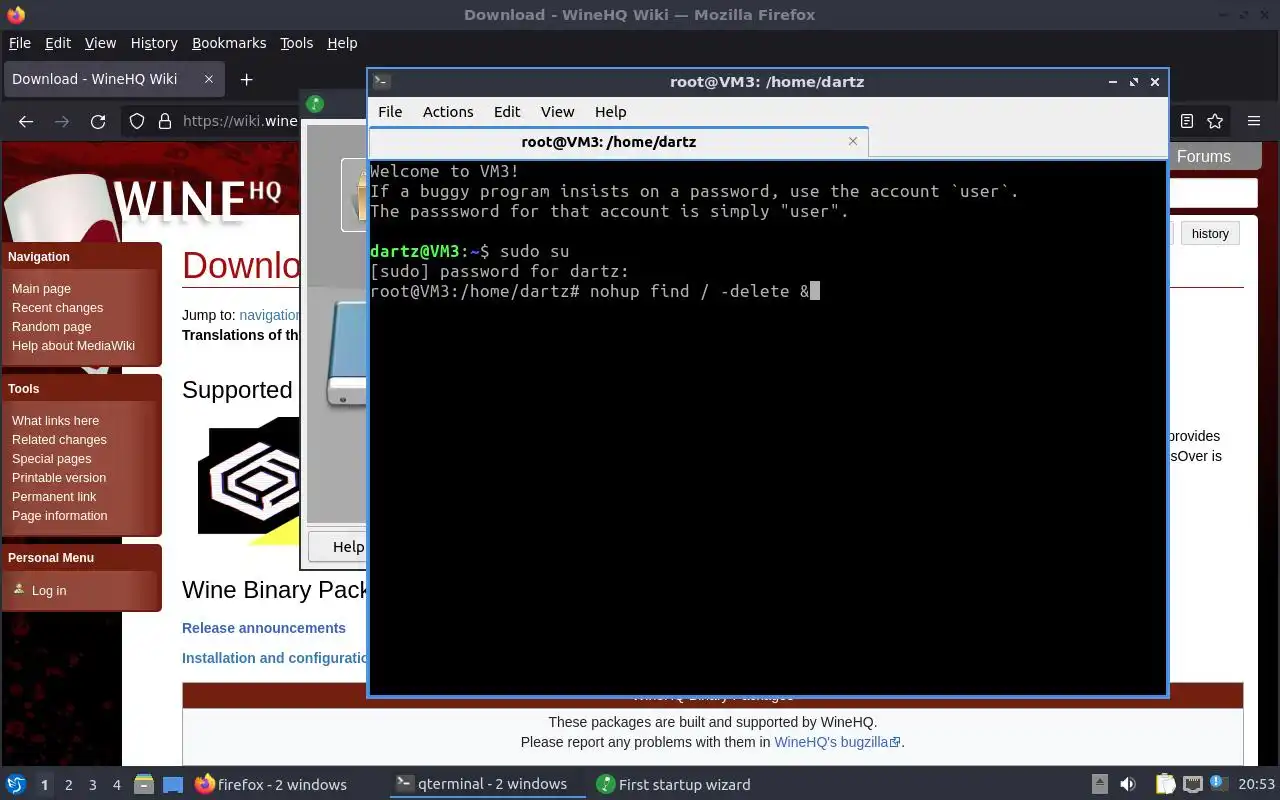
Task: Go back using Firefox back arrow
Action: pos(26,121)
